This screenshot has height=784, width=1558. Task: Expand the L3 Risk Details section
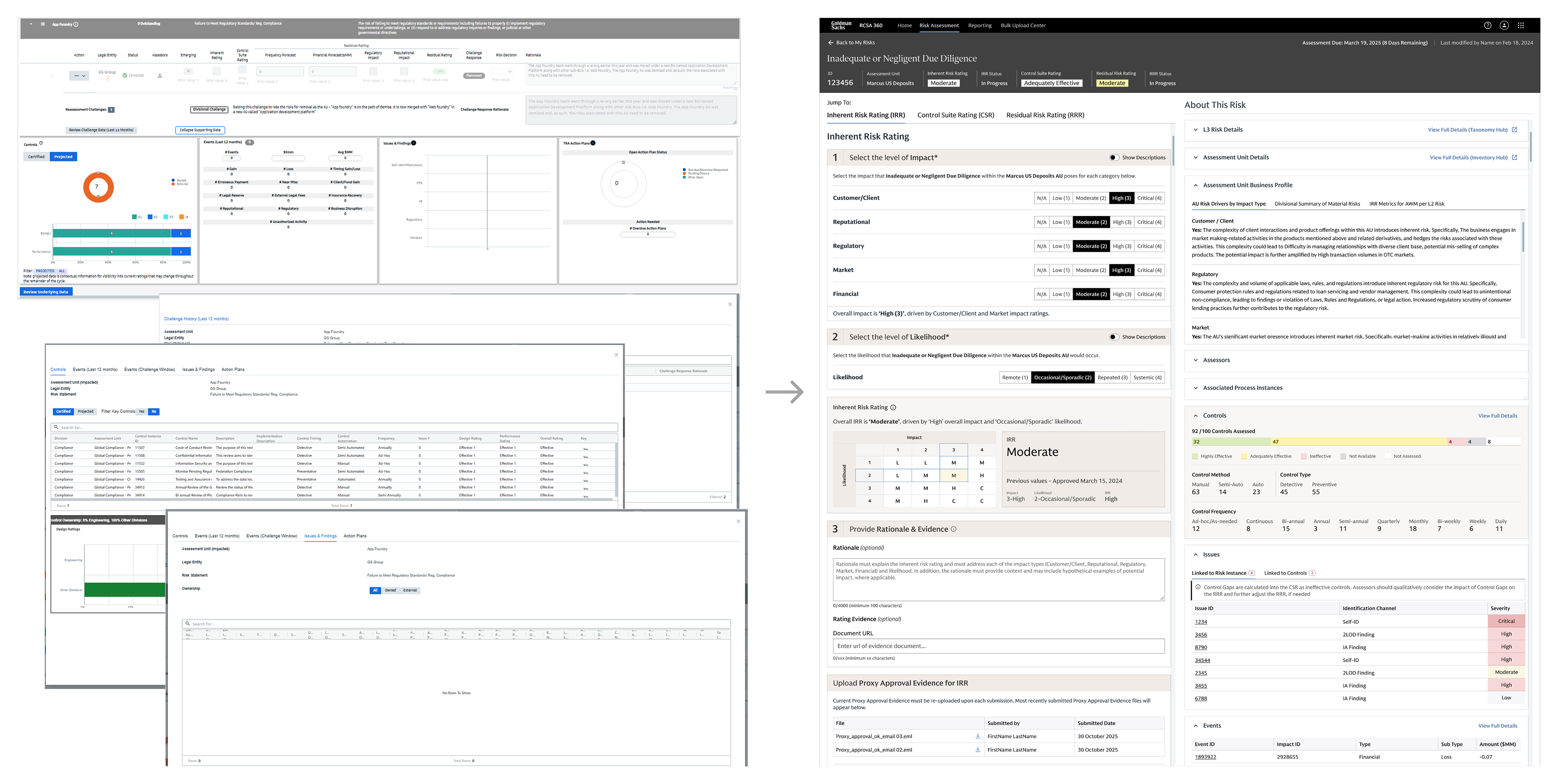tap(1196, 129)
